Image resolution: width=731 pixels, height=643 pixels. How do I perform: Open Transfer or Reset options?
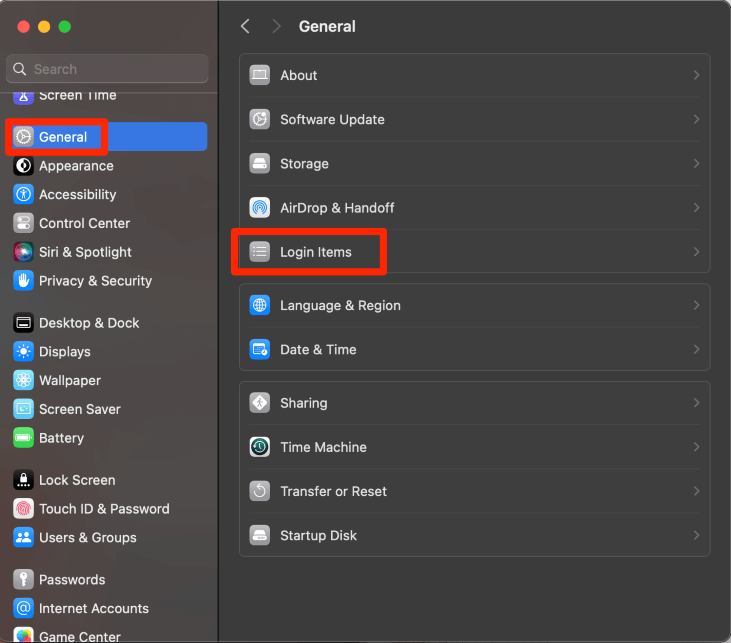pos(333,491)
